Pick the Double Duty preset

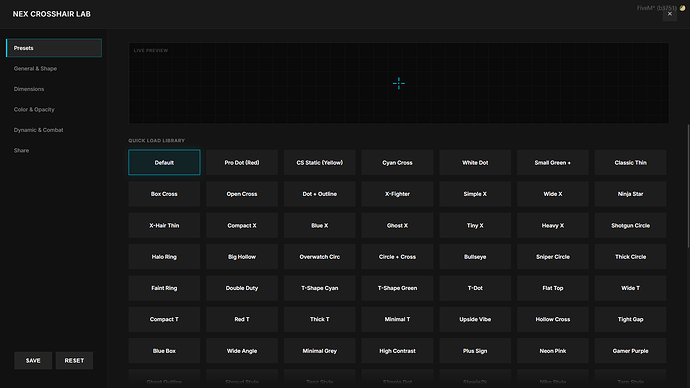point(242,288)
